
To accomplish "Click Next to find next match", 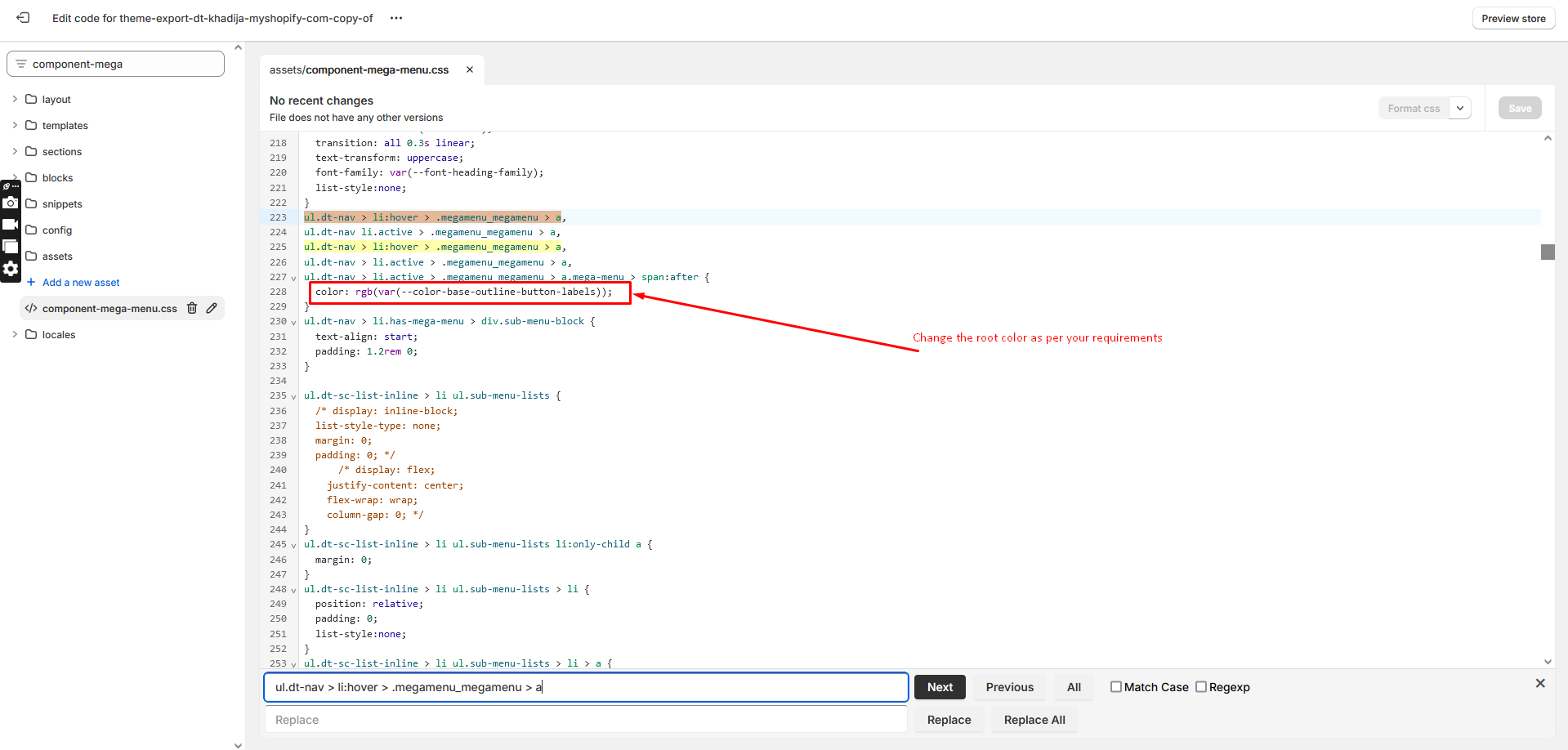I will click(940, 687).
